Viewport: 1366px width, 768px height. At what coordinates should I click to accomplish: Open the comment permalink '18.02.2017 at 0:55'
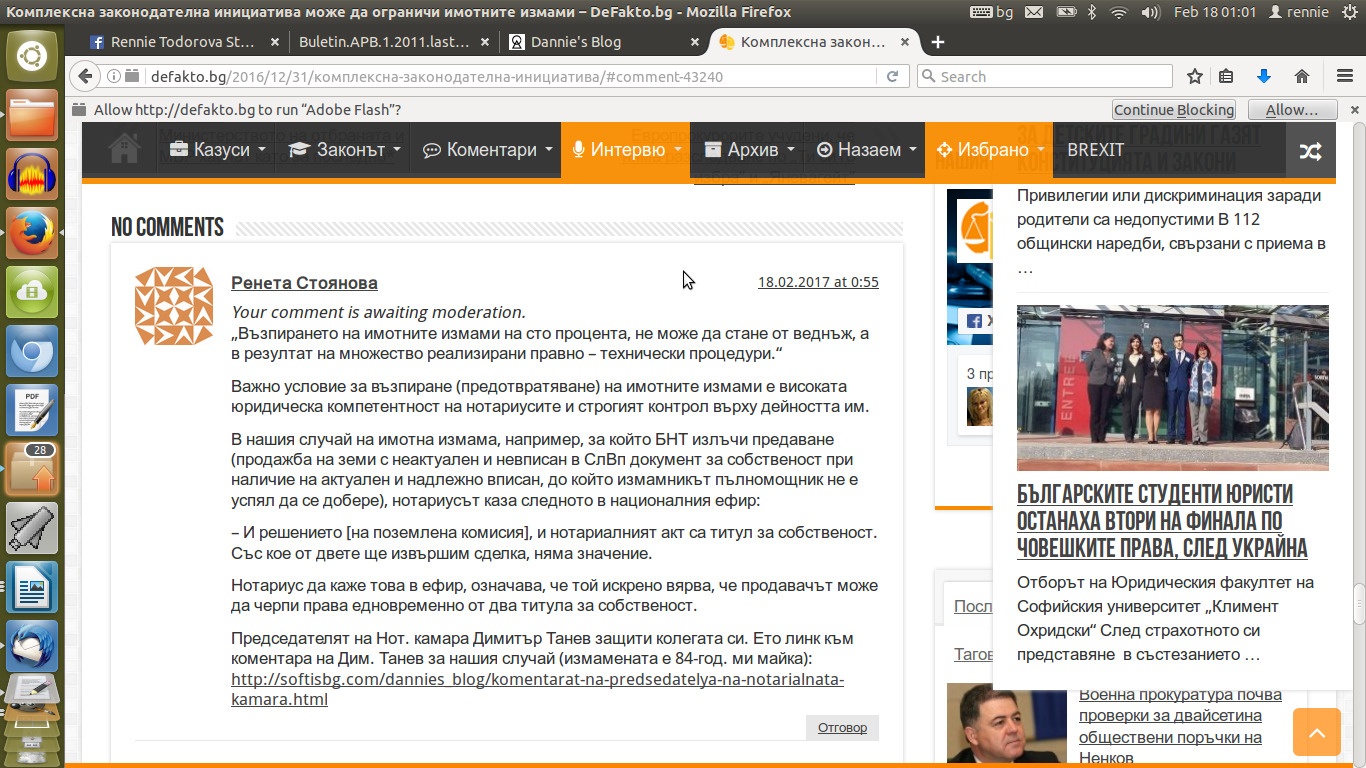click(x=818, y=282)
